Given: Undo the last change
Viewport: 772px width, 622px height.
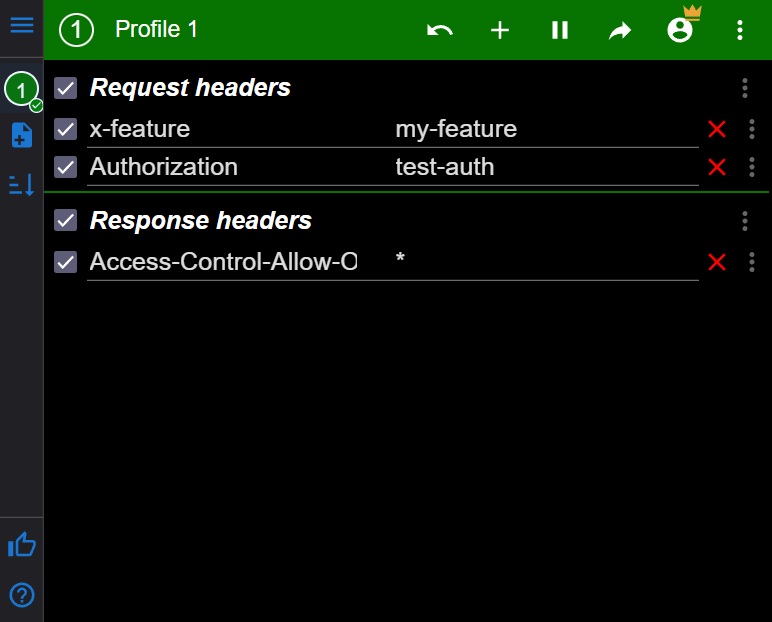Looking at the screenshot, I should (x=440, y=30).
